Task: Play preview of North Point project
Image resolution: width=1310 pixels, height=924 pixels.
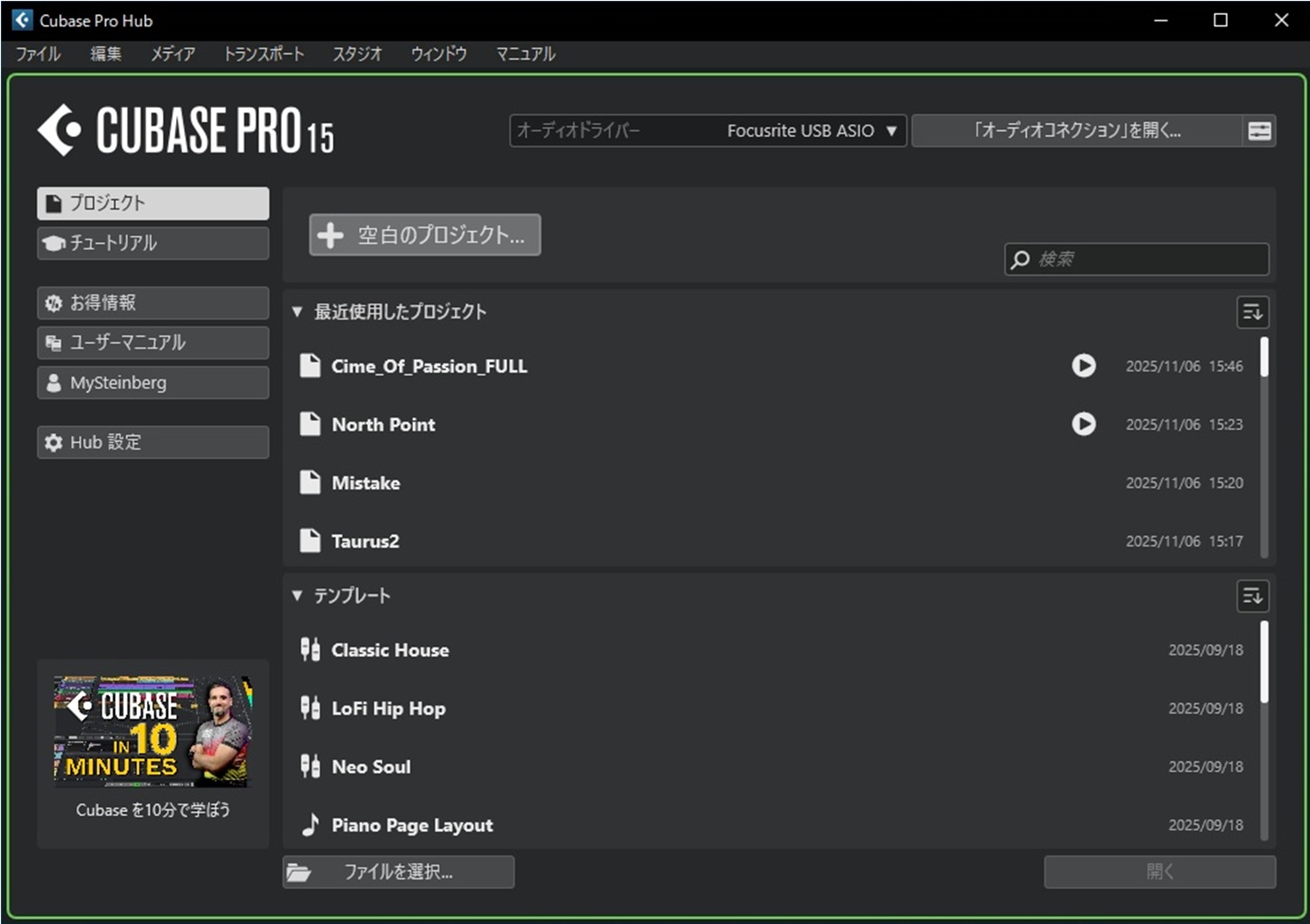Action: click(1084, 424)
